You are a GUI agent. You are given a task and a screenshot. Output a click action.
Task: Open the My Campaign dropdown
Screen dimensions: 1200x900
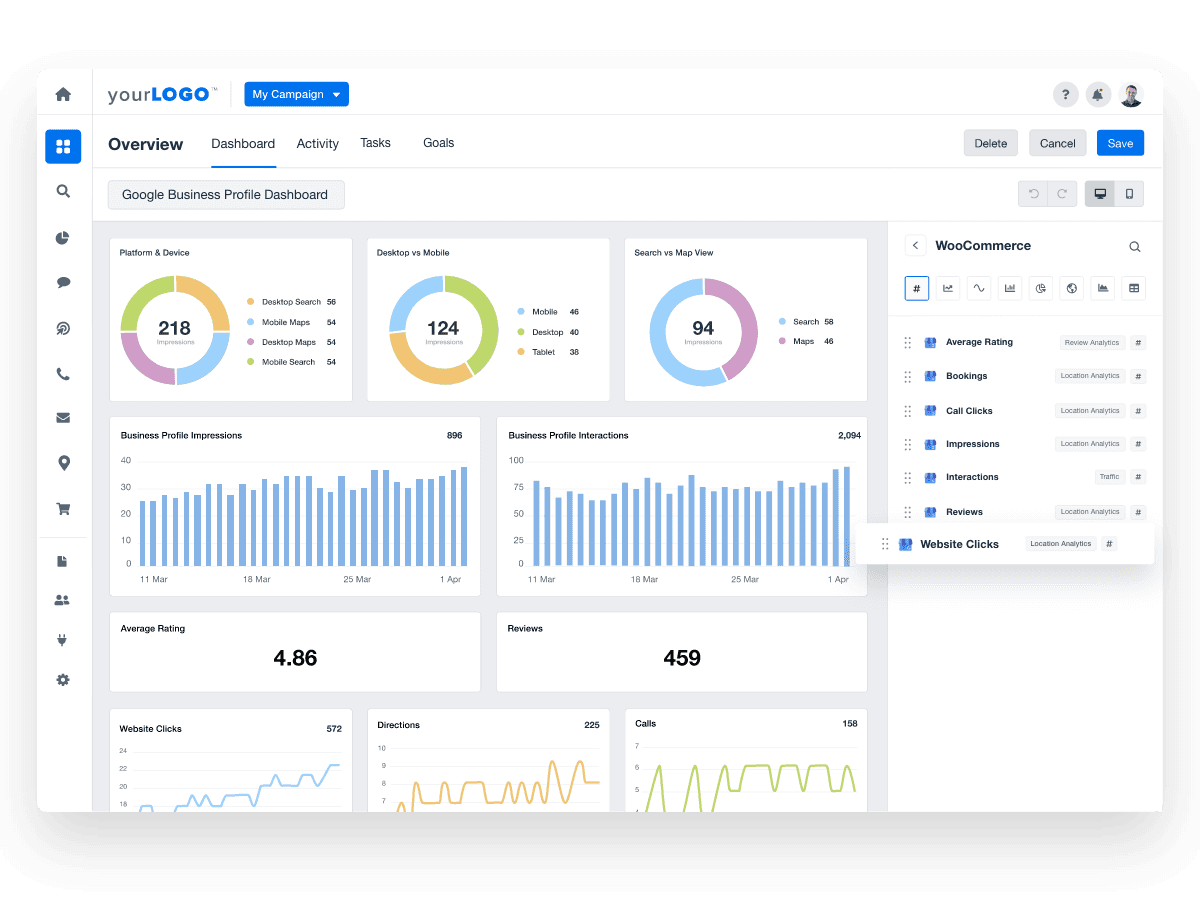coord(296,95)
